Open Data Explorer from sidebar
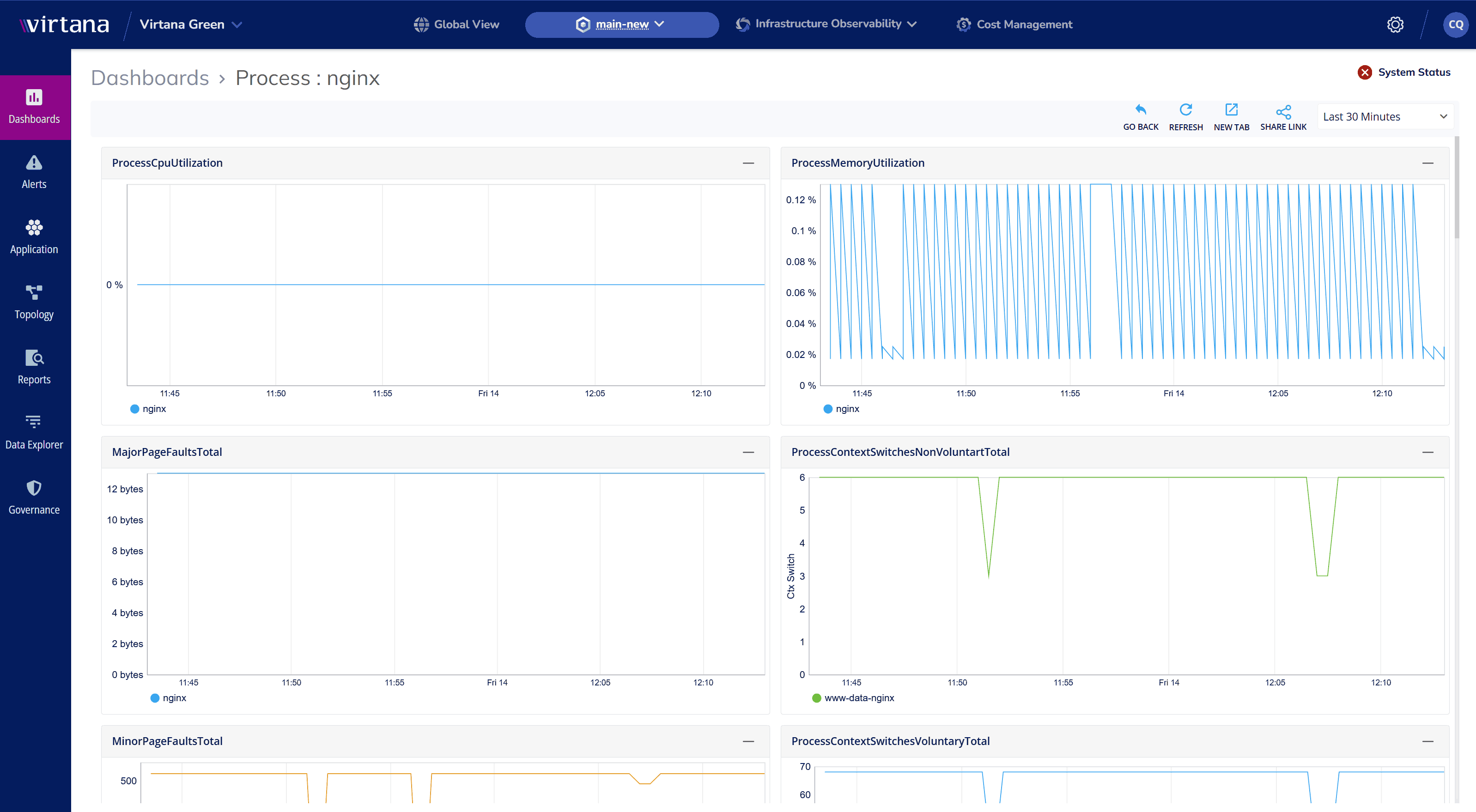 (x=34, y=432)
